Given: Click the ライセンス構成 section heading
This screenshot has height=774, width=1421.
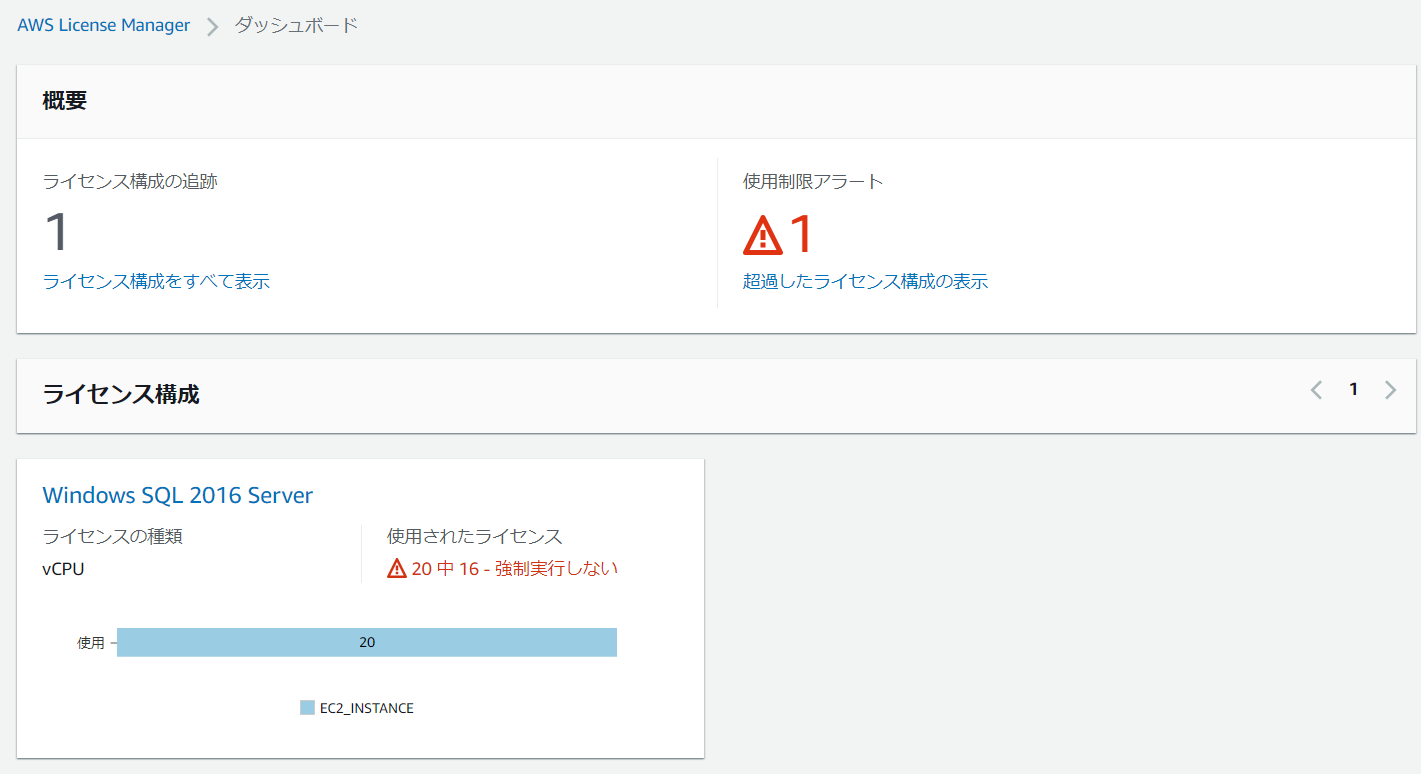Looking at the screenshot, I should [x=121, y=395].
